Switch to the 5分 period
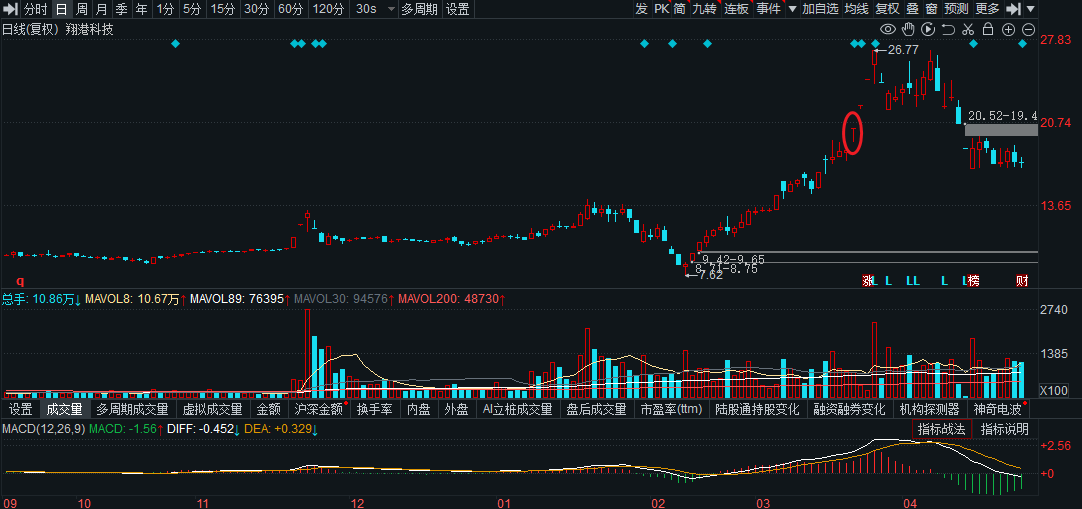This screenshot has height=509, width=1082. tap(193, 9)
